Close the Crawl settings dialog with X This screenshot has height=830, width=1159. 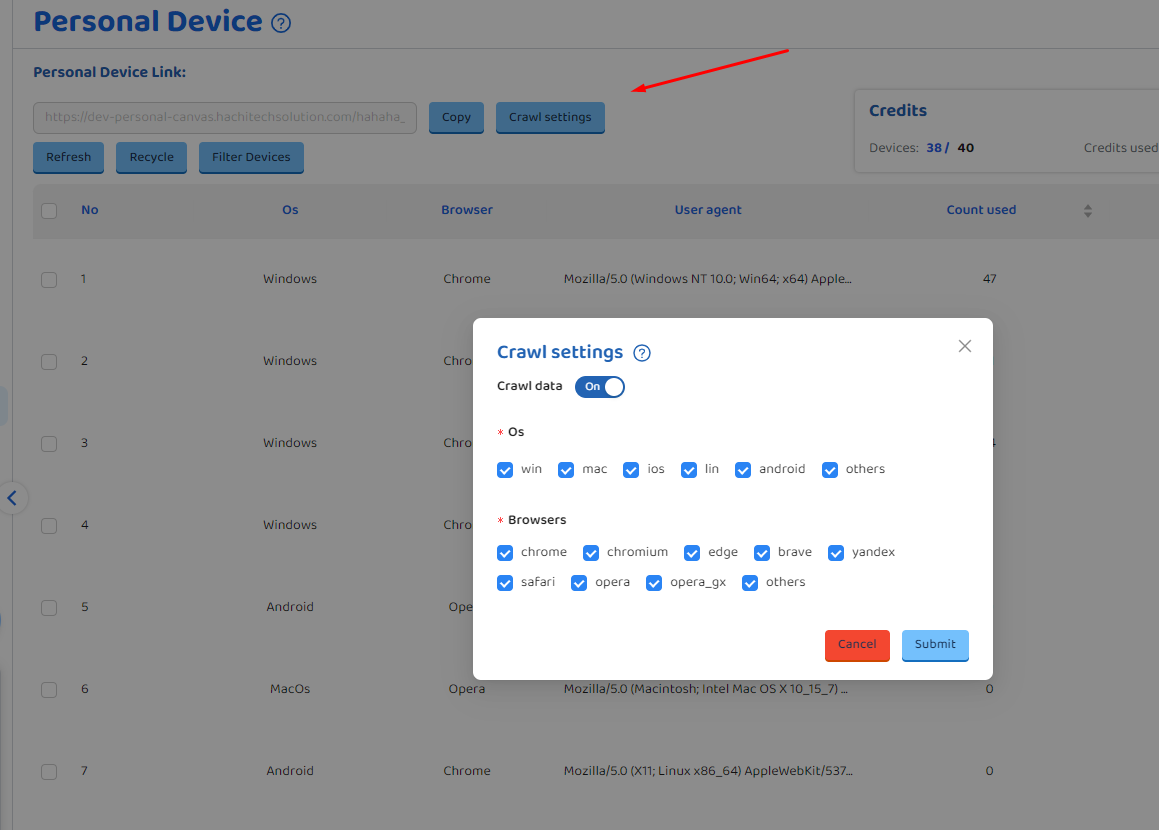[964, 346]
